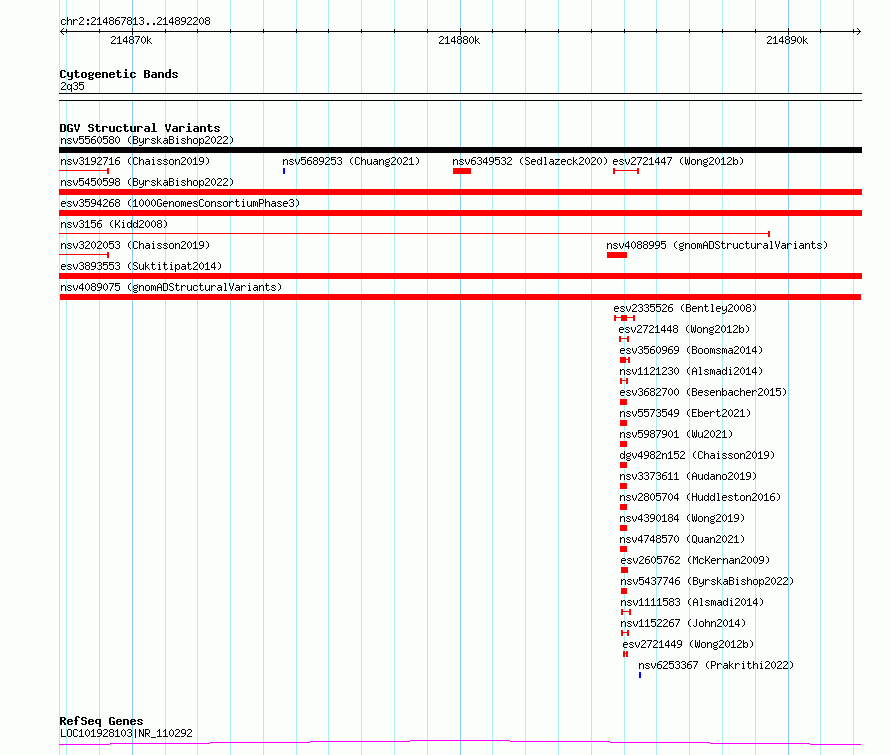Open the nsv2805704 (Huddleston2016) label
This screenshot has width=890, height=755.
(700, 497)
